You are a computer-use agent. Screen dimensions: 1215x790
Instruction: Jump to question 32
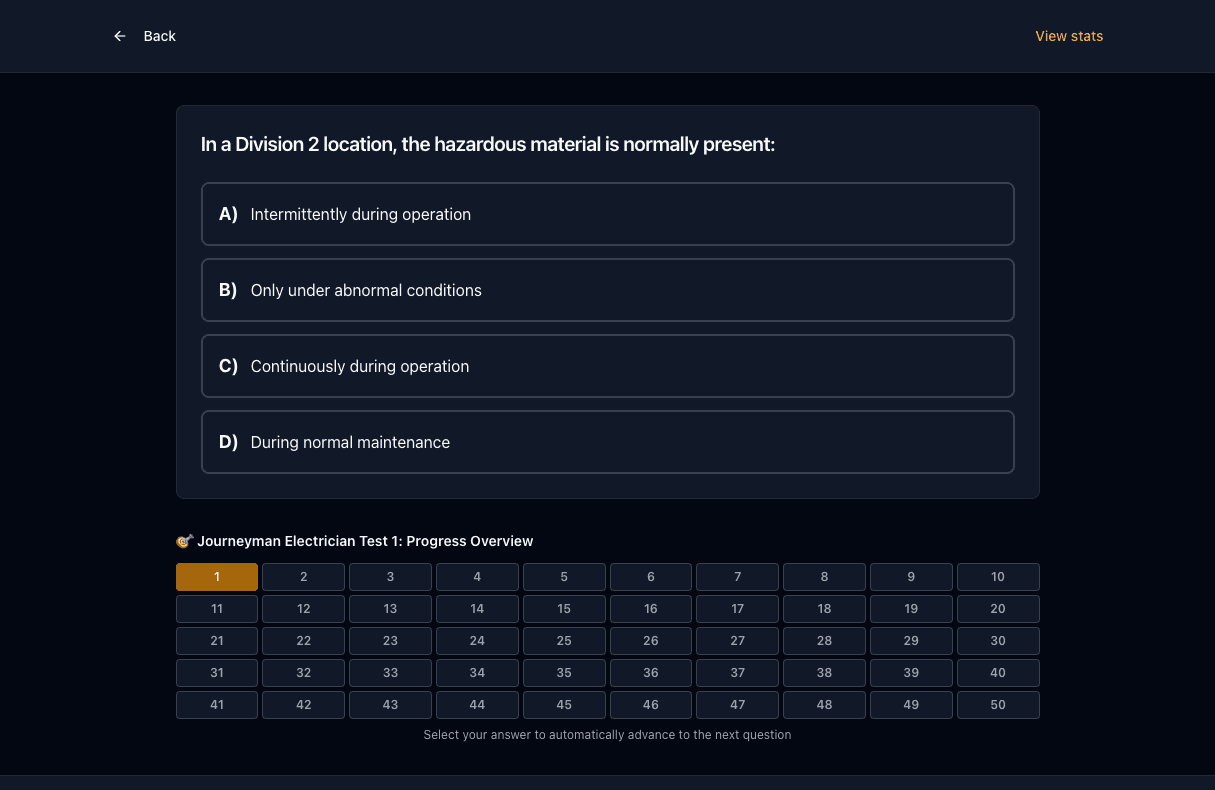(x=304, y=673)
